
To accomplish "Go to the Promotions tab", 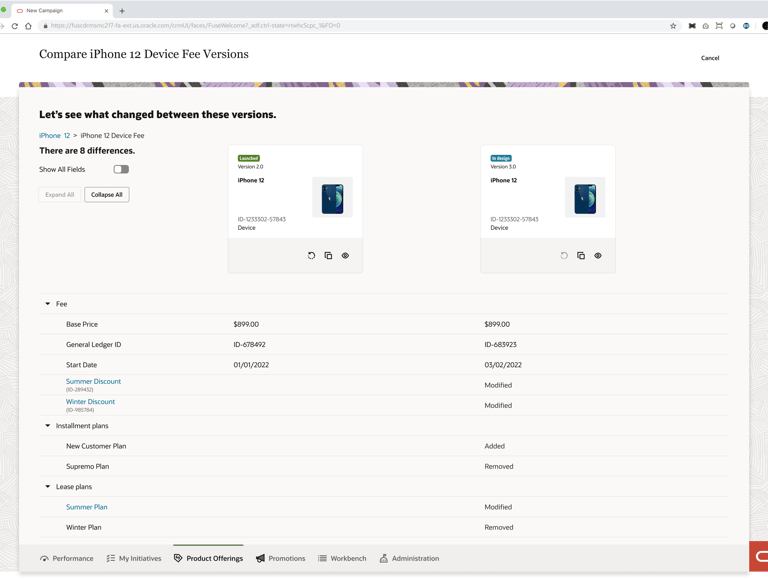I will [281, 558].
